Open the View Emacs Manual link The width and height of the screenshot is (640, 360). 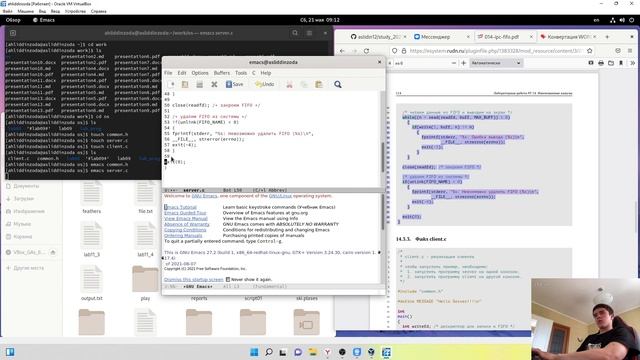[x=186, y=219]
